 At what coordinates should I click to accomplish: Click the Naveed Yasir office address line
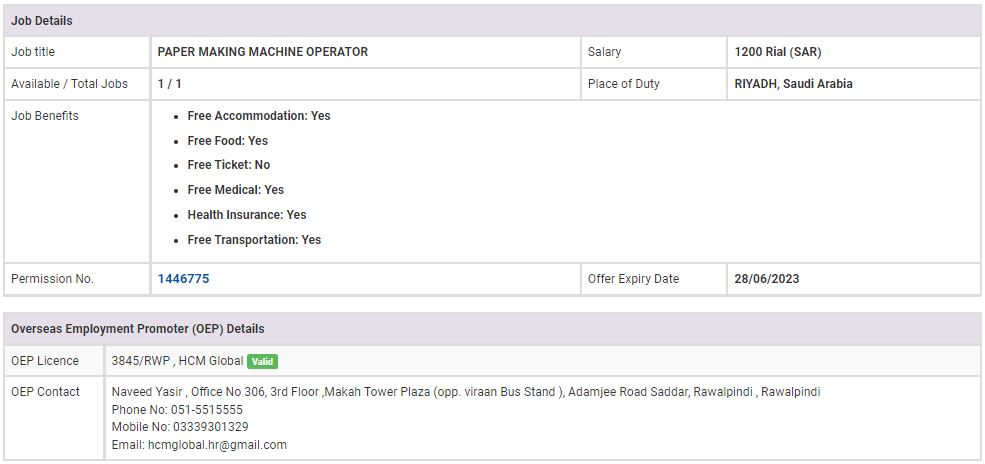pos(465,392)
